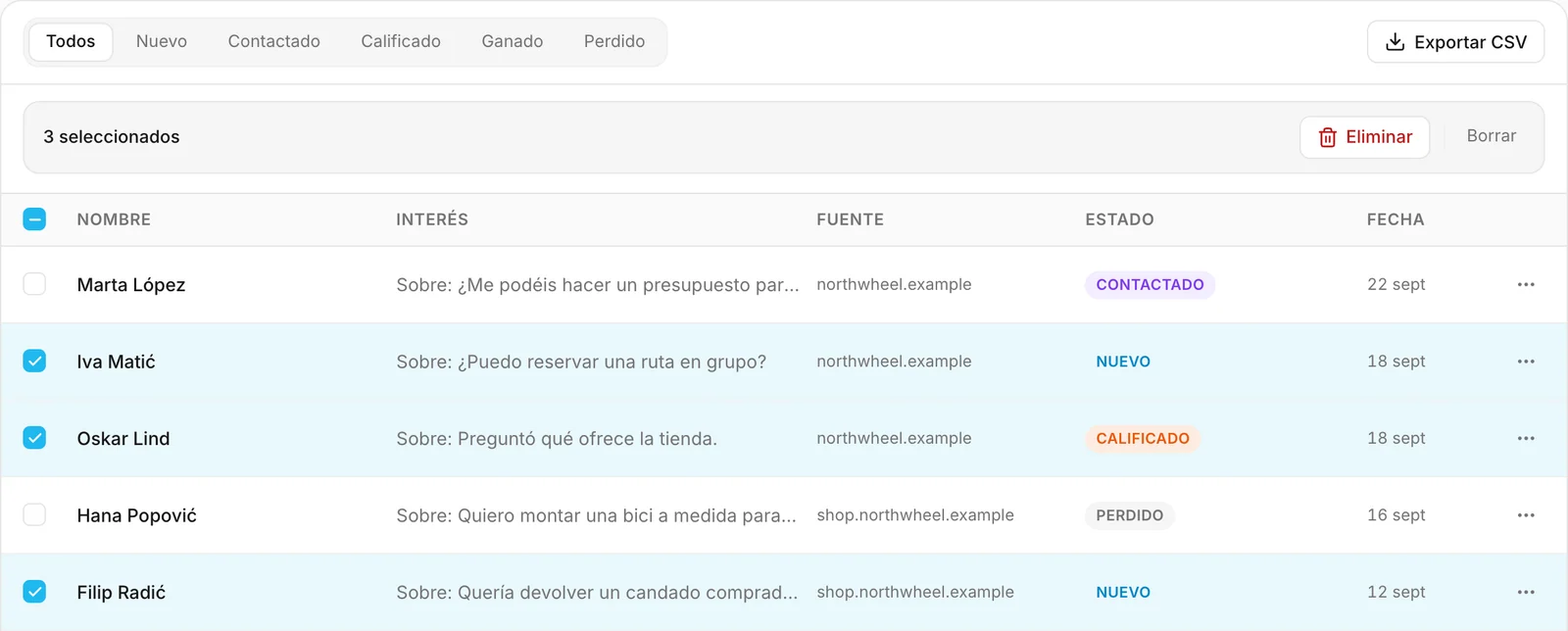Image resolution: width=1568 pixels, height=631 pixels.
Task: Switch to the Todos tab
Action: click(x=71, y=41)
